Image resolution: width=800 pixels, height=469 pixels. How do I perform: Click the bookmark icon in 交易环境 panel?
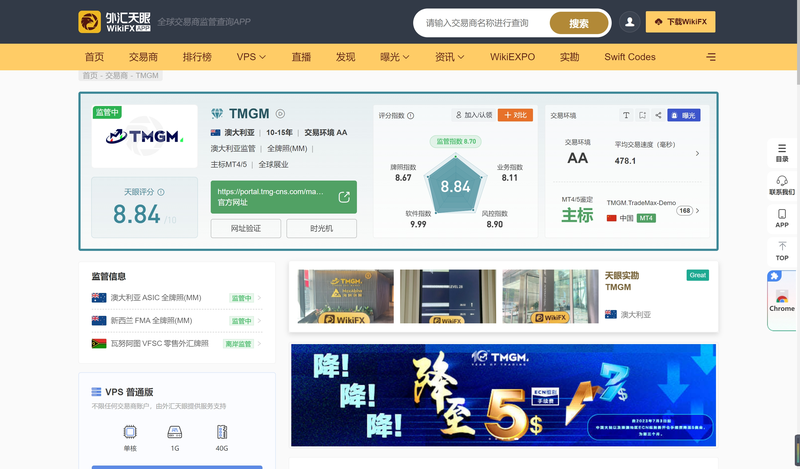[642, 115]
